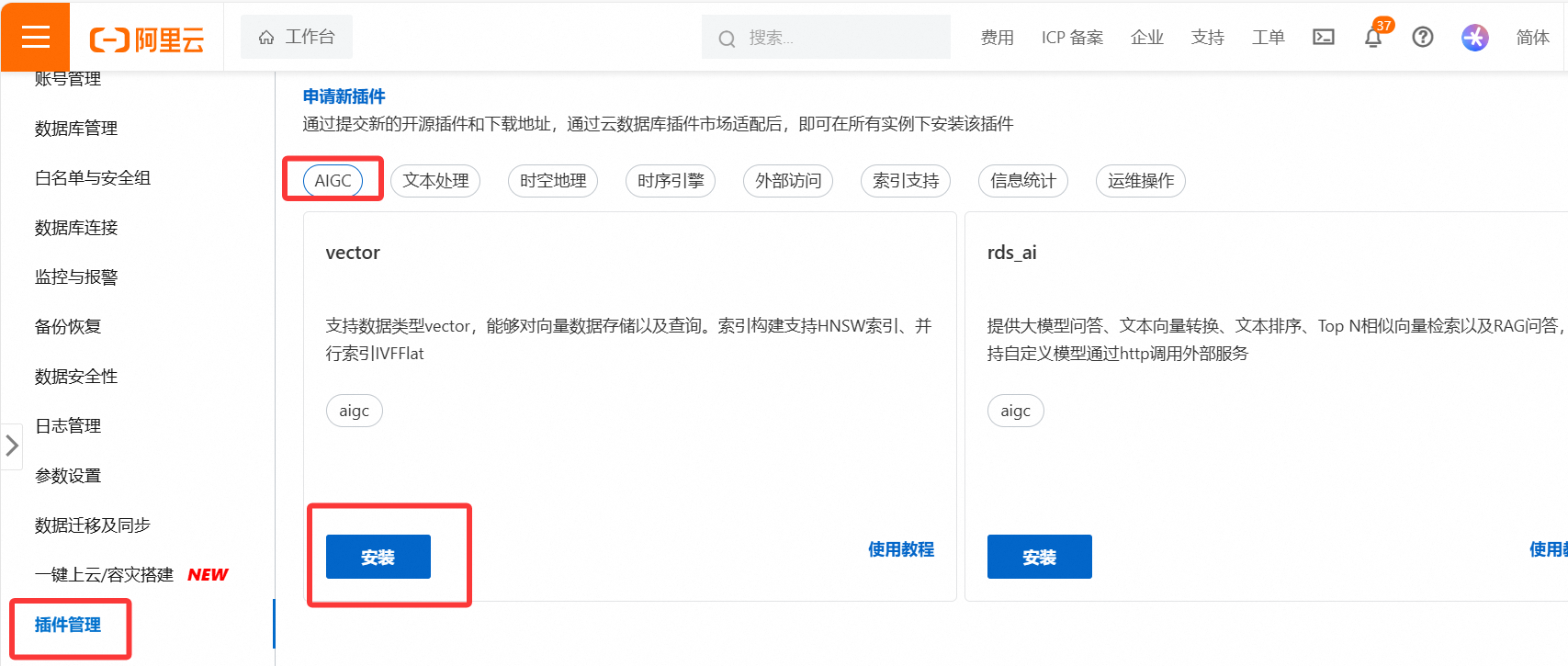Image resolution: width=1568 pixels, height=666 pixels.
Task: Click the vector plugin title
Action: point(353,253)
